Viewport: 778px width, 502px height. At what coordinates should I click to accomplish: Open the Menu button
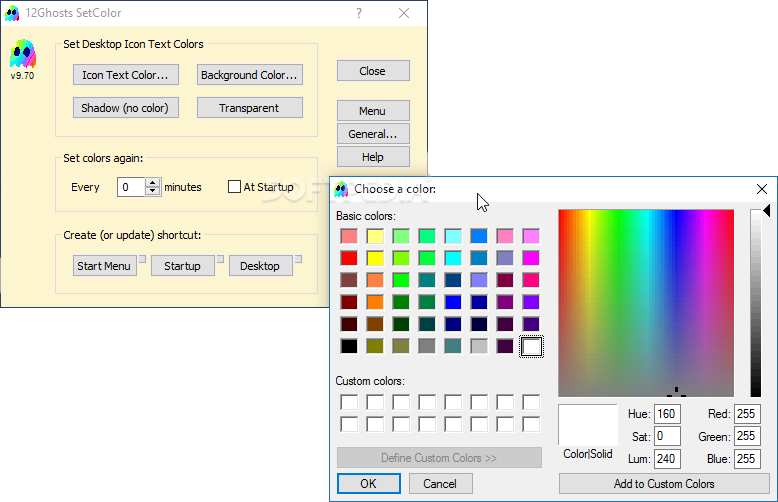pyautogui.click(x=373, y=111)
